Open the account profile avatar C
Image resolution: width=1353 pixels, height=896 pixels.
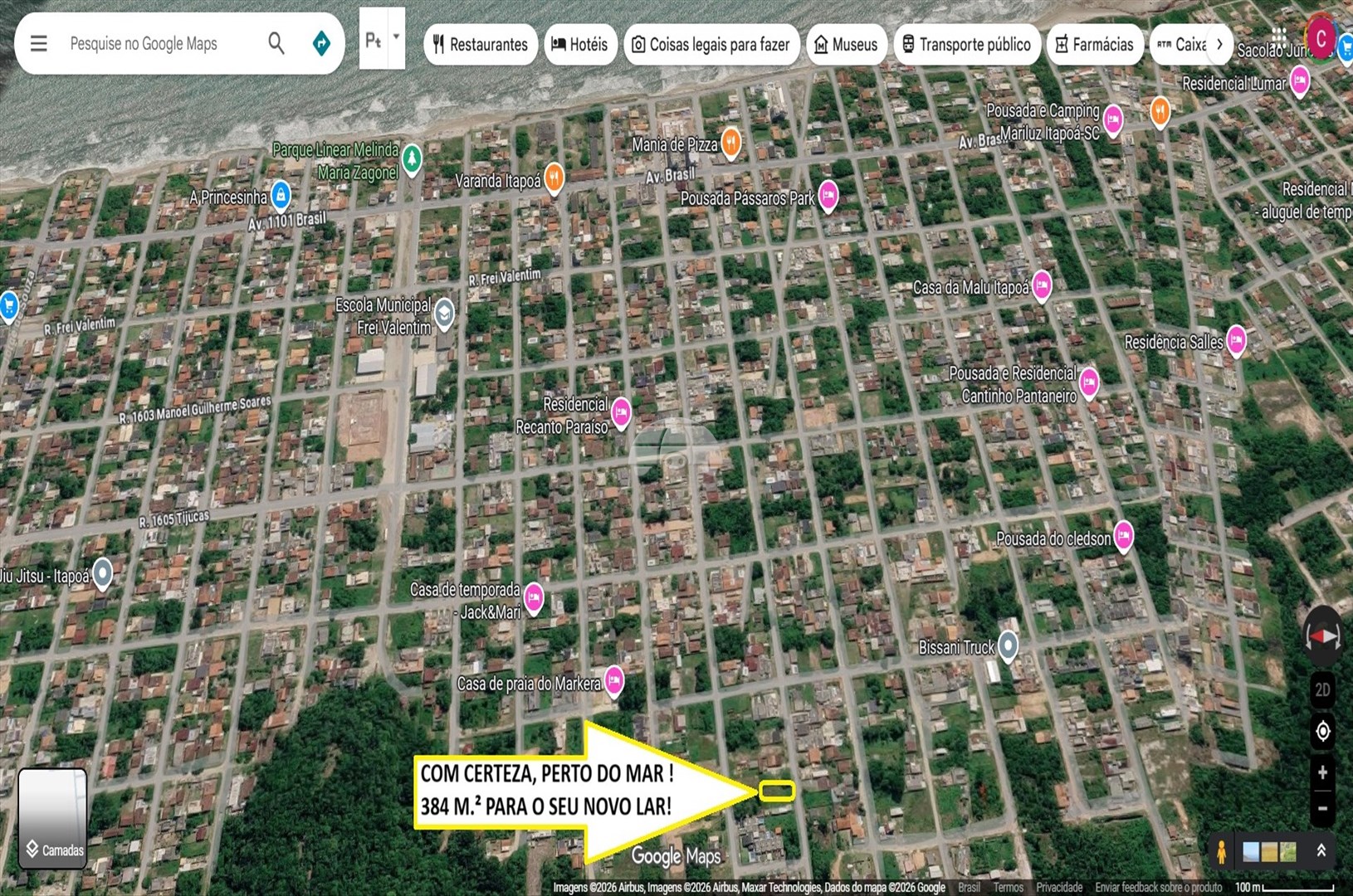point(1320,37)
